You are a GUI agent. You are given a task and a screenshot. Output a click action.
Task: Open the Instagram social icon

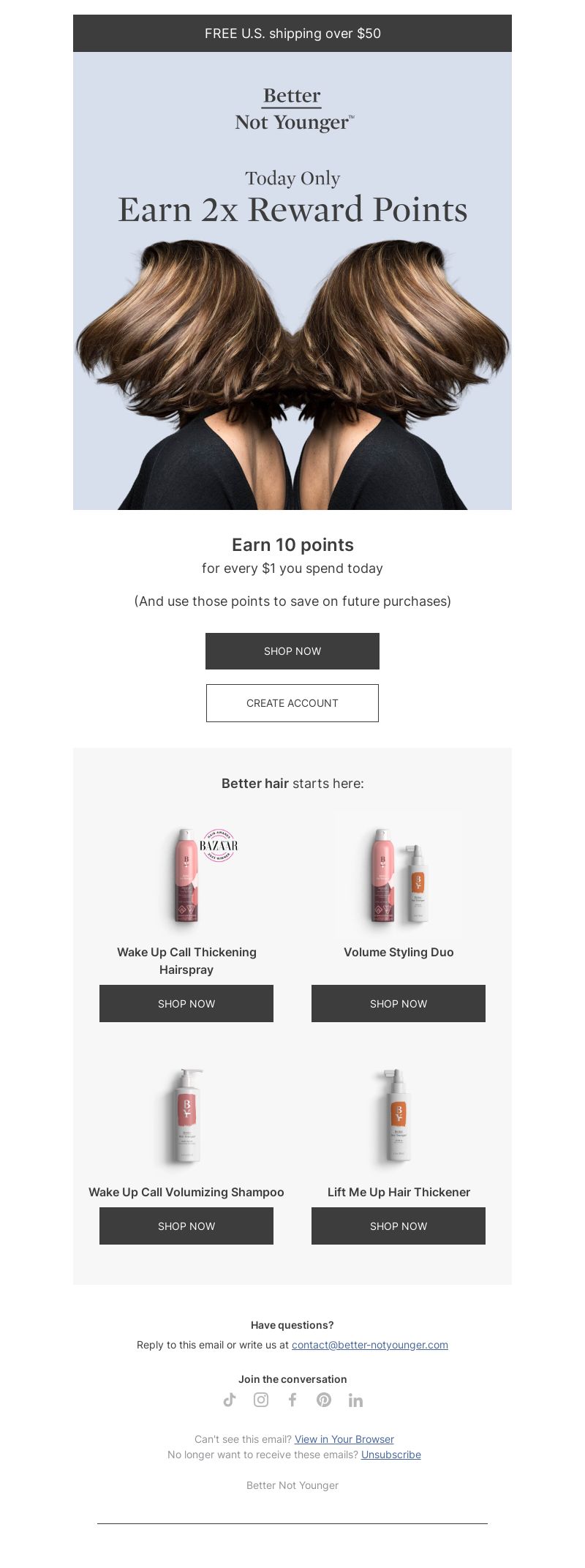(261, 1400)
